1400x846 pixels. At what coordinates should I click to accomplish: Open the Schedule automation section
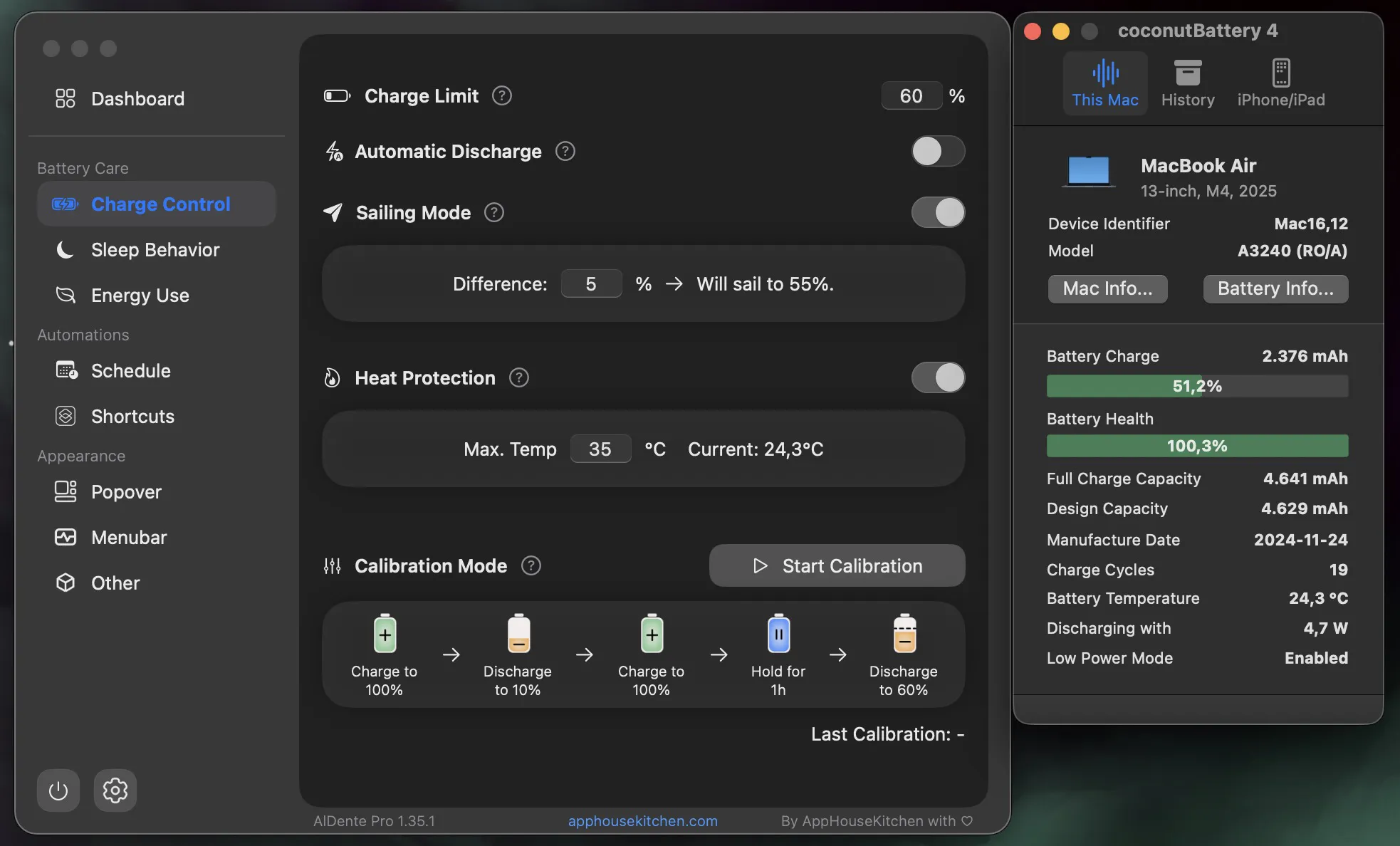pyautogui.click(x=131, y=371)
